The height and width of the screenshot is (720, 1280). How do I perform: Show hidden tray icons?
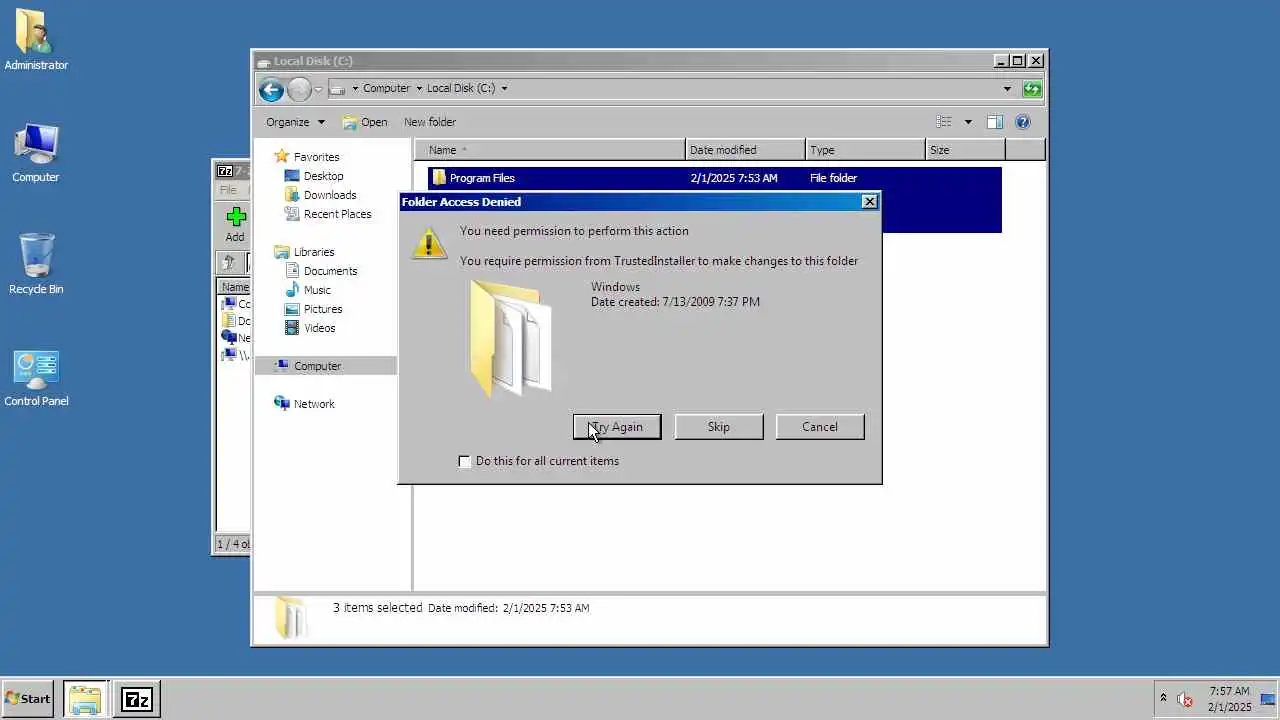pos(1163,698)
